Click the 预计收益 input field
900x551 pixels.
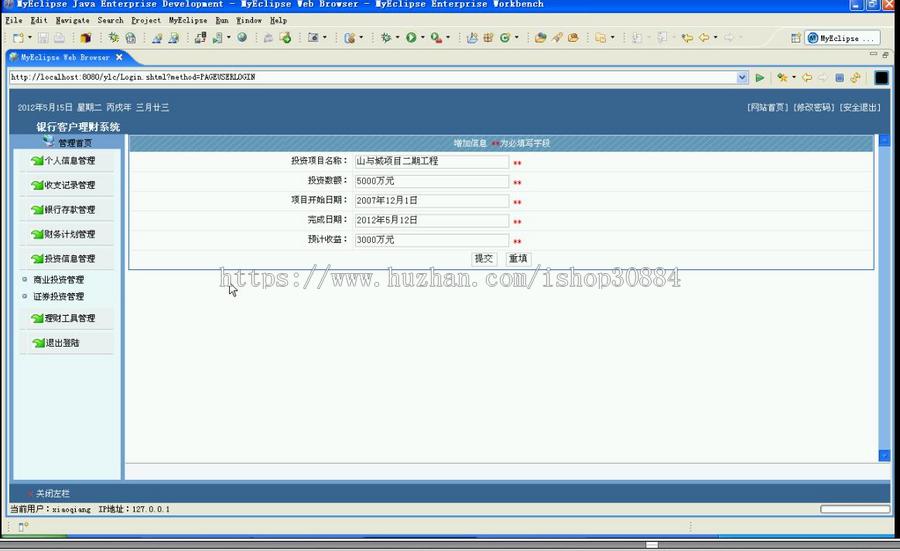[432, 240]
